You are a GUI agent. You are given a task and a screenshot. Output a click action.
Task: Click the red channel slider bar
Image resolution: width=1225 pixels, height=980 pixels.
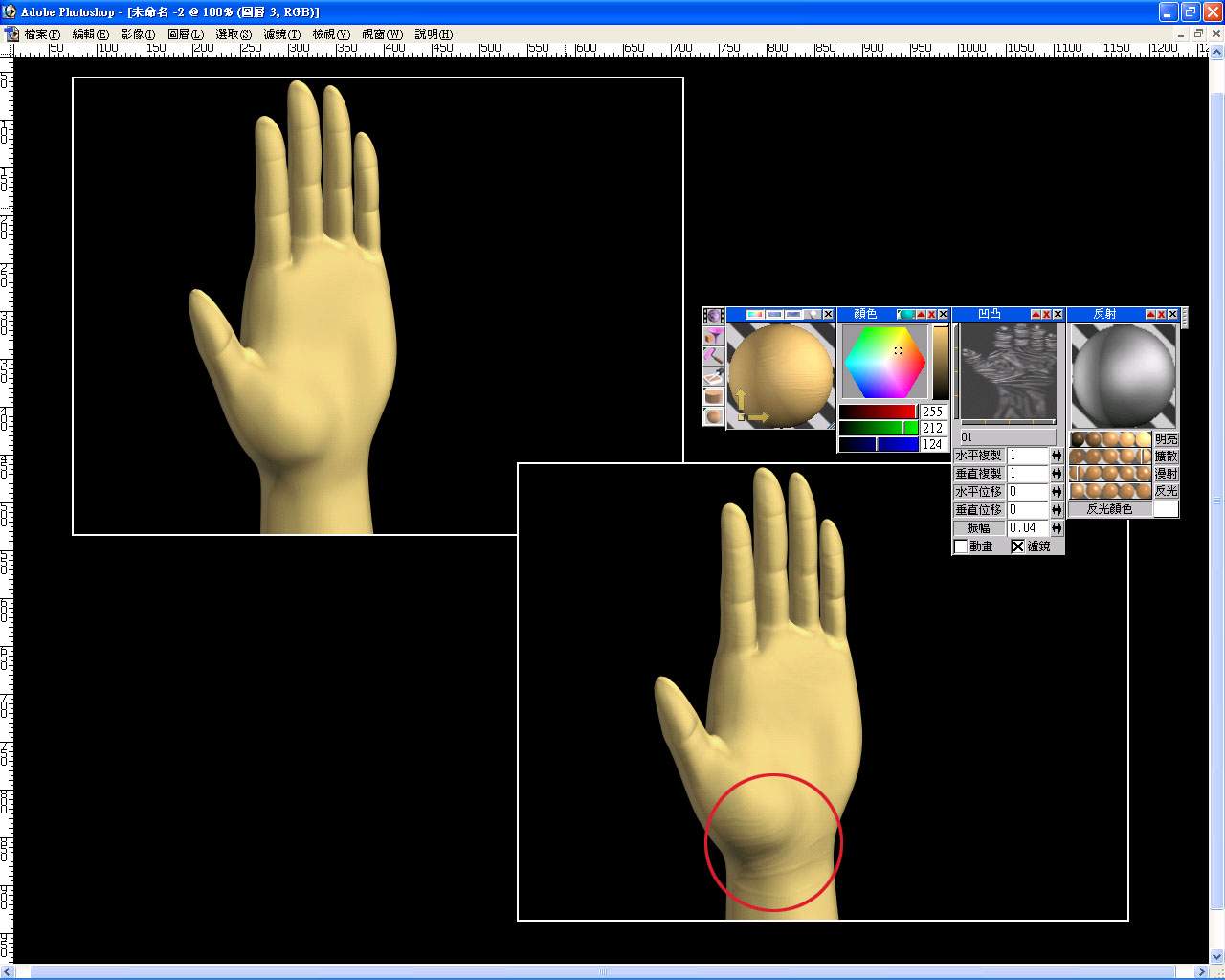point(877,412)
